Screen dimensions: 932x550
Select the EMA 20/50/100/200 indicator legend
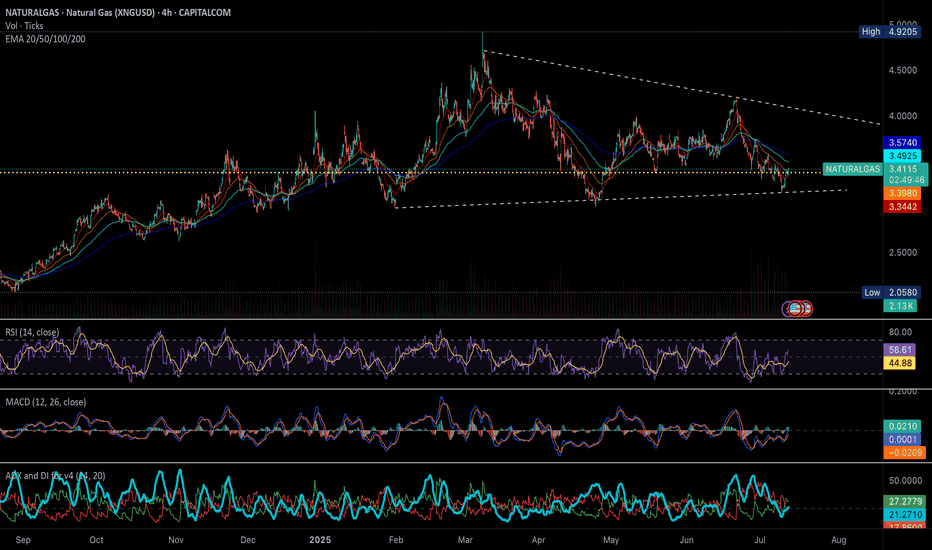45,39
